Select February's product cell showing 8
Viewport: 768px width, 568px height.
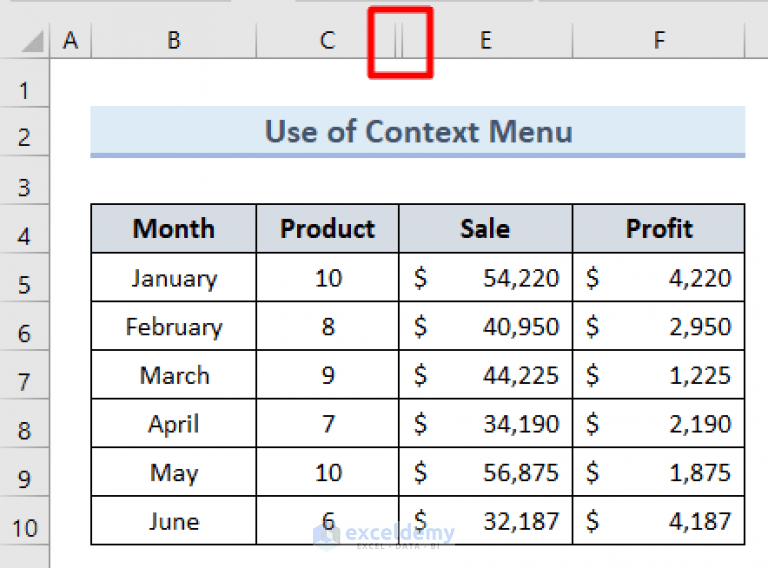coord(327,326)
